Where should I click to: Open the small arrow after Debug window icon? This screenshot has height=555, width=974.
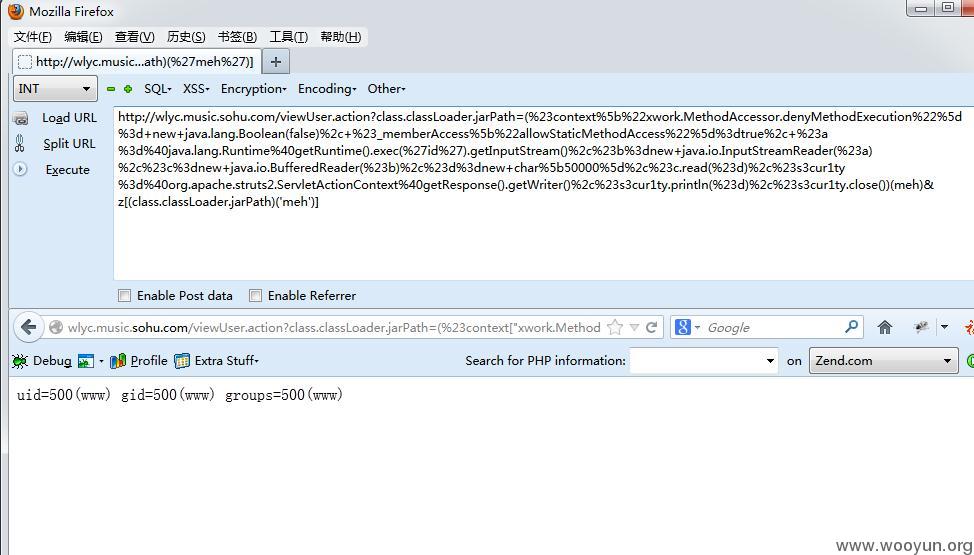(x=101, y=361)
